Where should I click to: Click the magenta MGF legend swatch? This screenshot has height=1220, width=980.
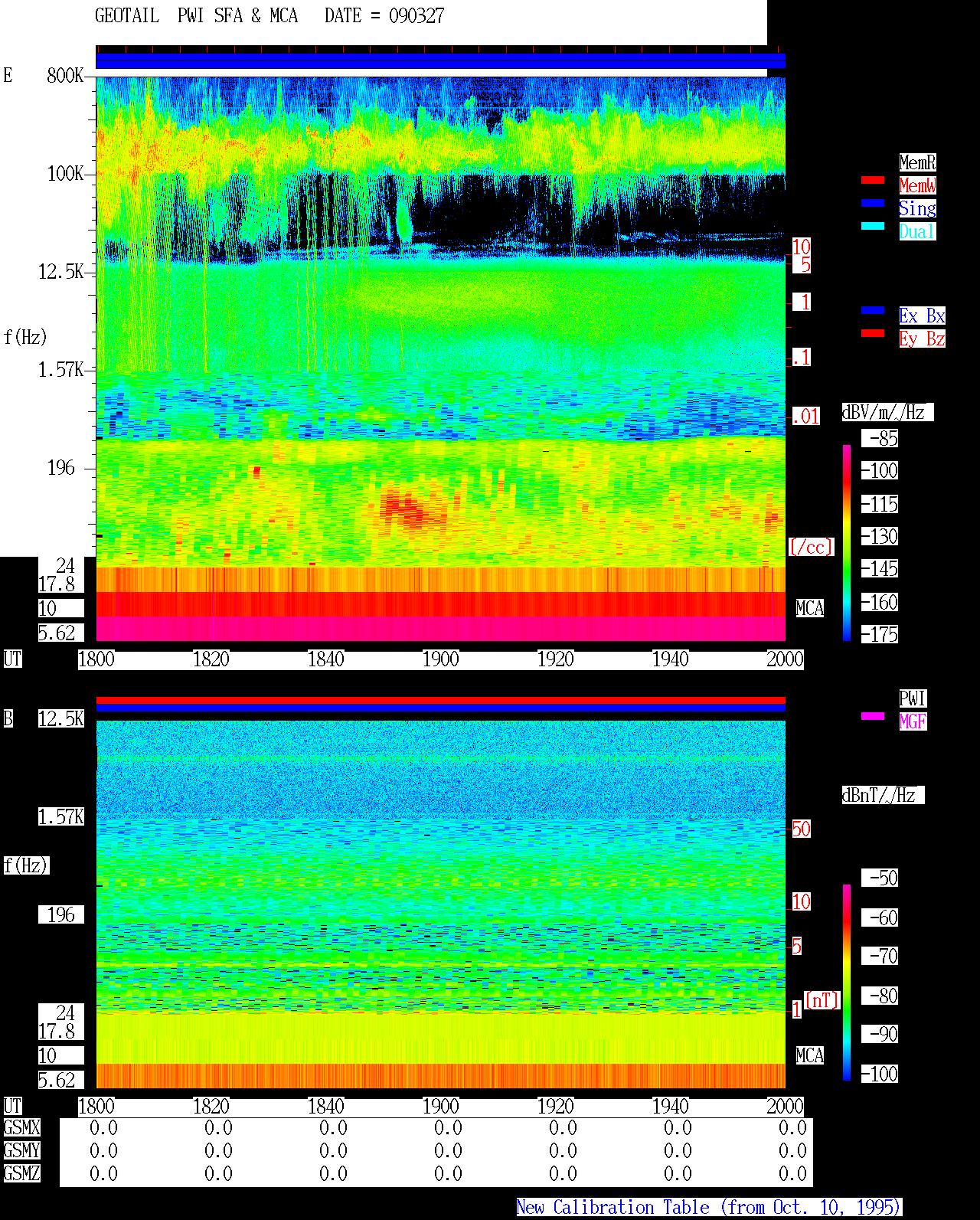coord(873,716)
